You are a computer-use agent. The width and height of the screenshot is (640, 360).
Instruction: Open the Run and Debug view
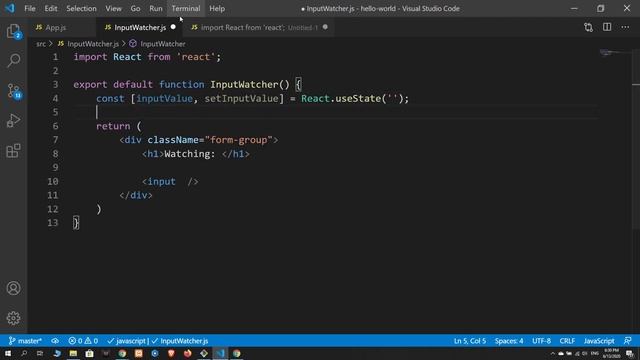tap(13, 120)
